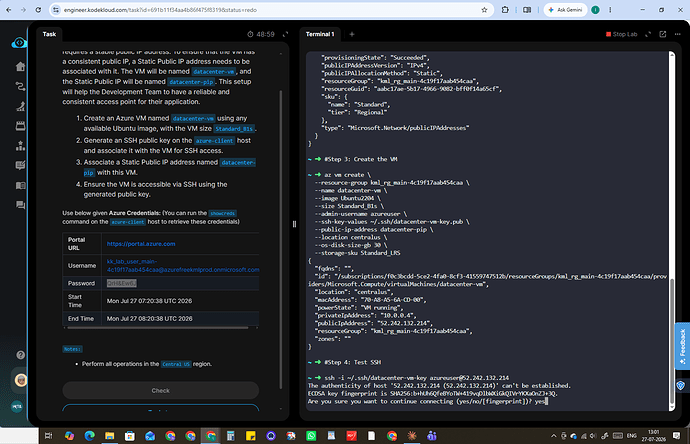Click Ask Gemini button
The width and height of the screenshot is (690, 444).
565,10
